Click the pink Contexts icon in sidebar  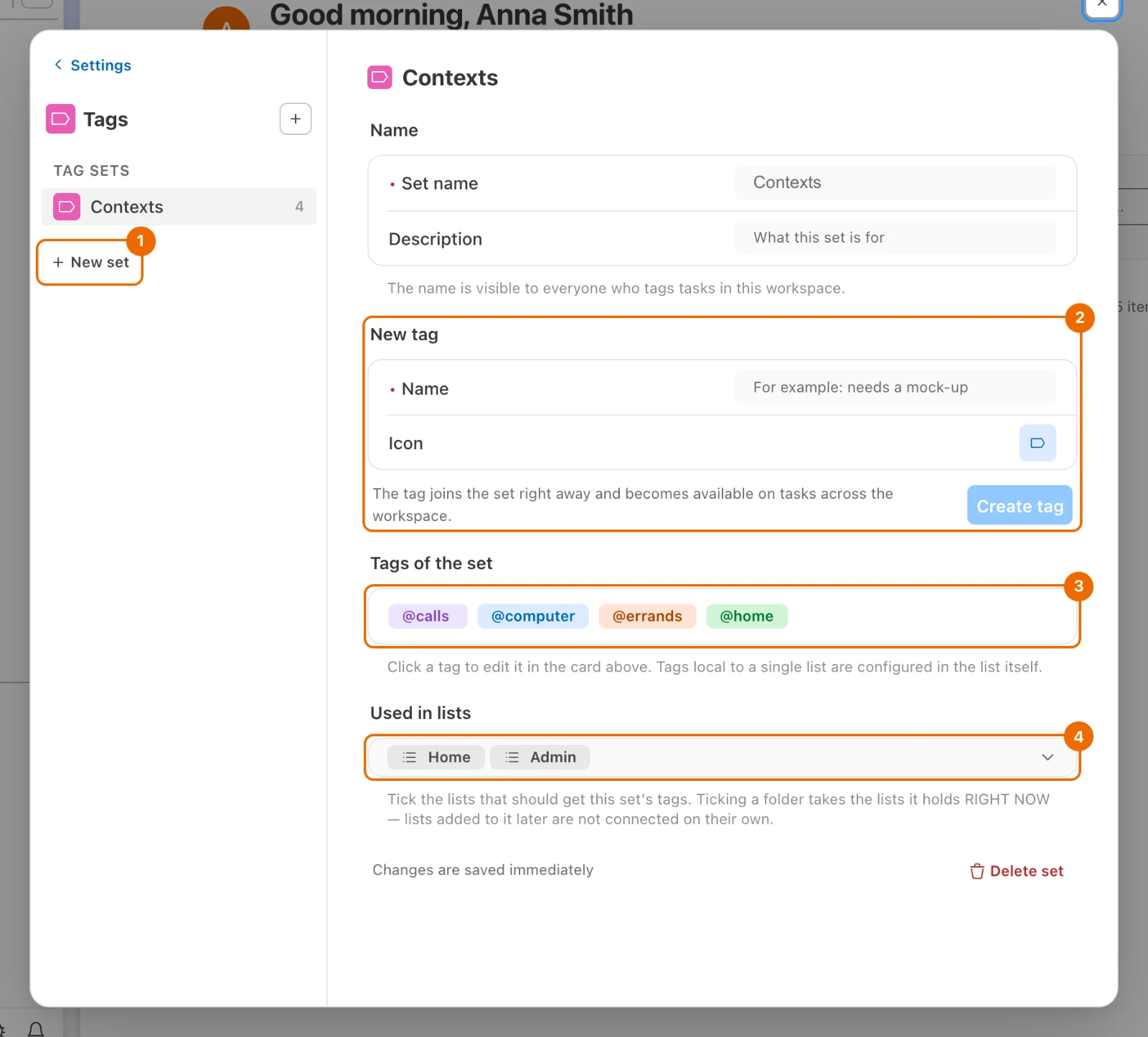67,207
